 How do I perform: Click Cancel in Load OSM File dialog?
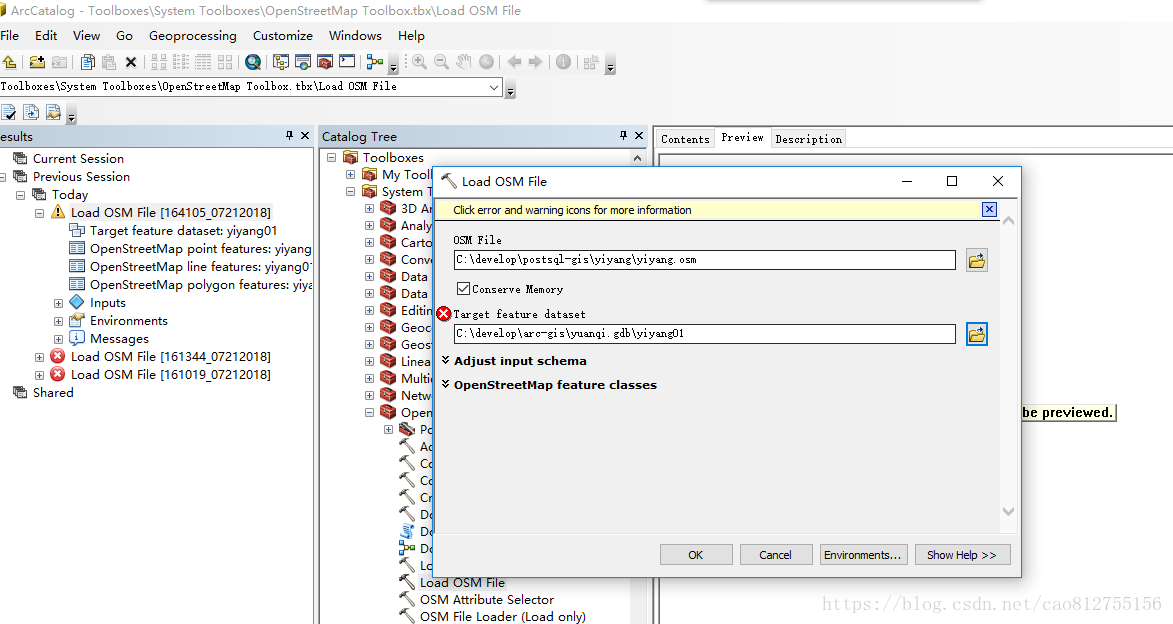[x=775, y=554]
